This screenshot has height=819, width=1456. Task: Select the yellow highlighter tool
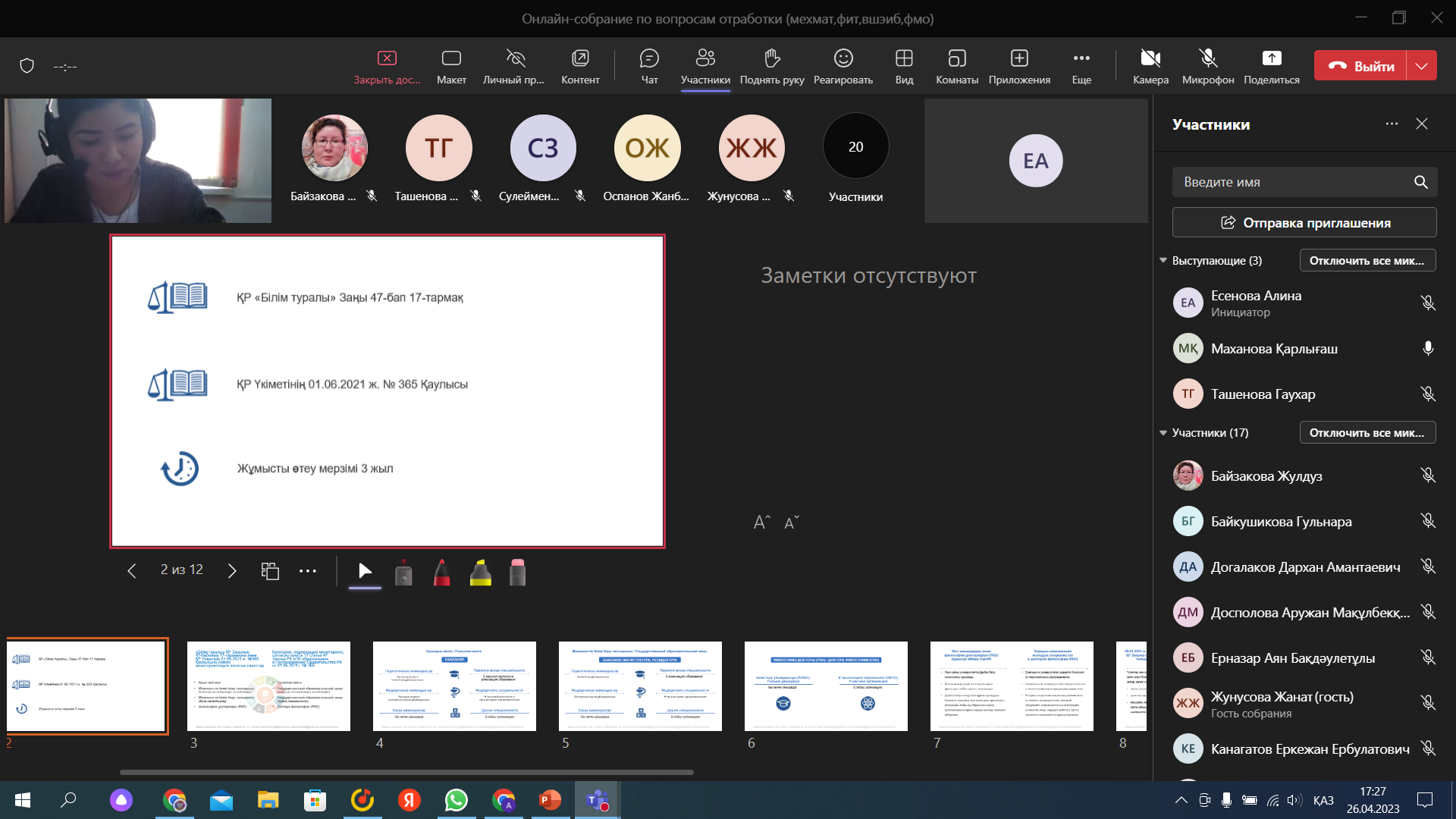480,573
